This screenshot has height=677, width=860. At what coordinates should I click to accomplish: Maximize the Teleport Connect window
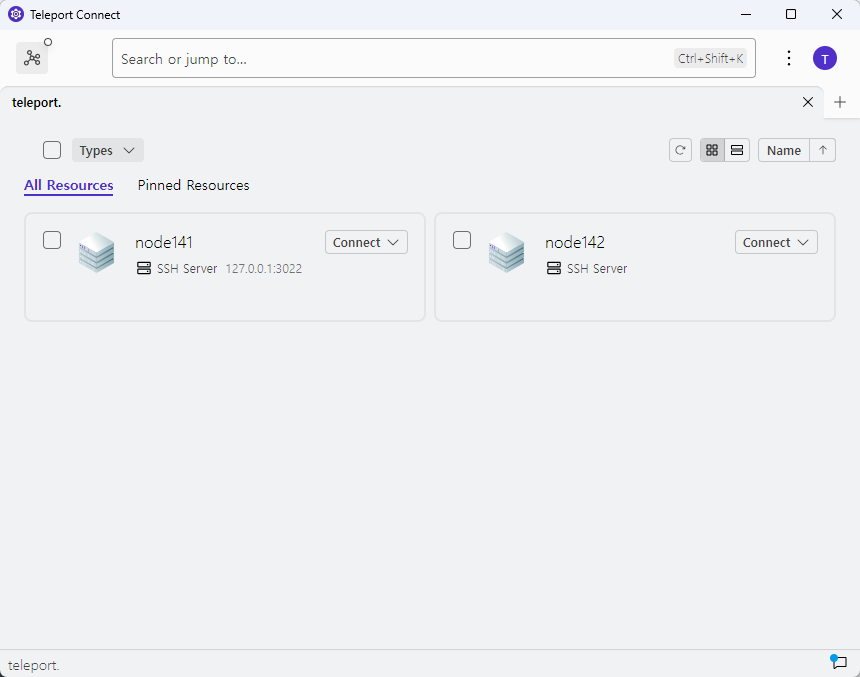coord(791,14)
